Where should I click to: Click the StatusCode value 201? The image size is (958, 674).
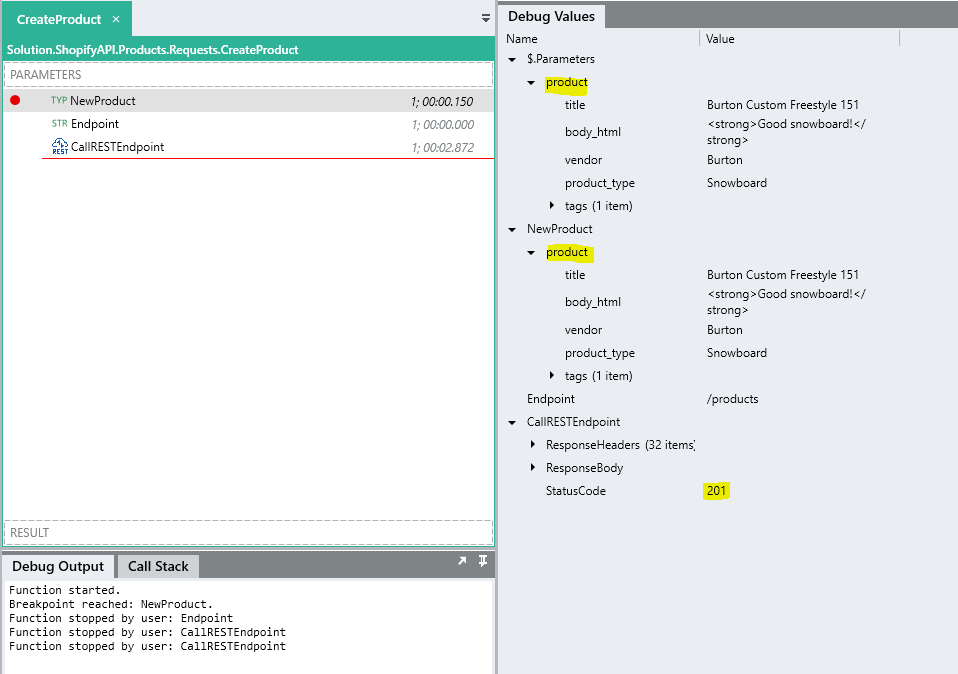[716, 491]
